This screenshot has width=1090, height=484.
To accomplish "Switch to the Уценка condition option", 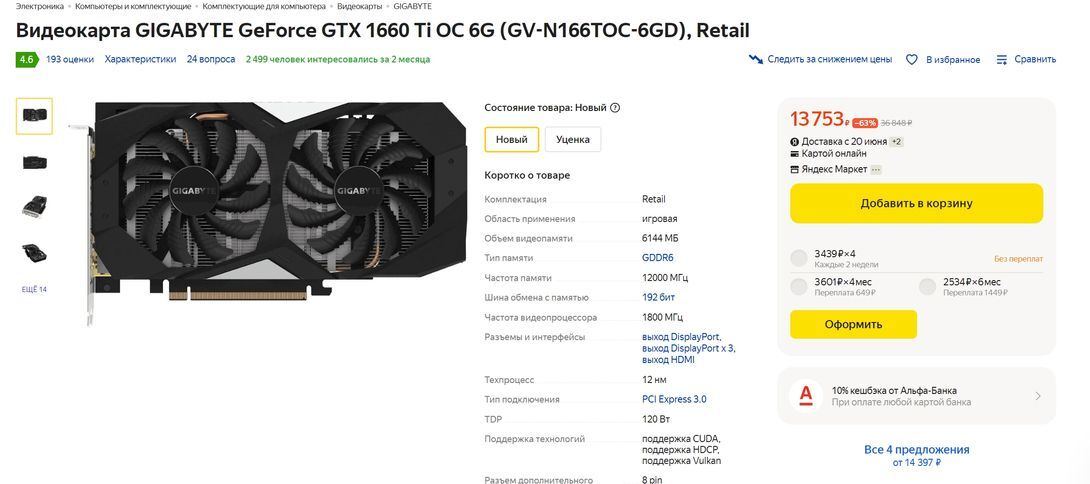I will click(x=573, y=139).
